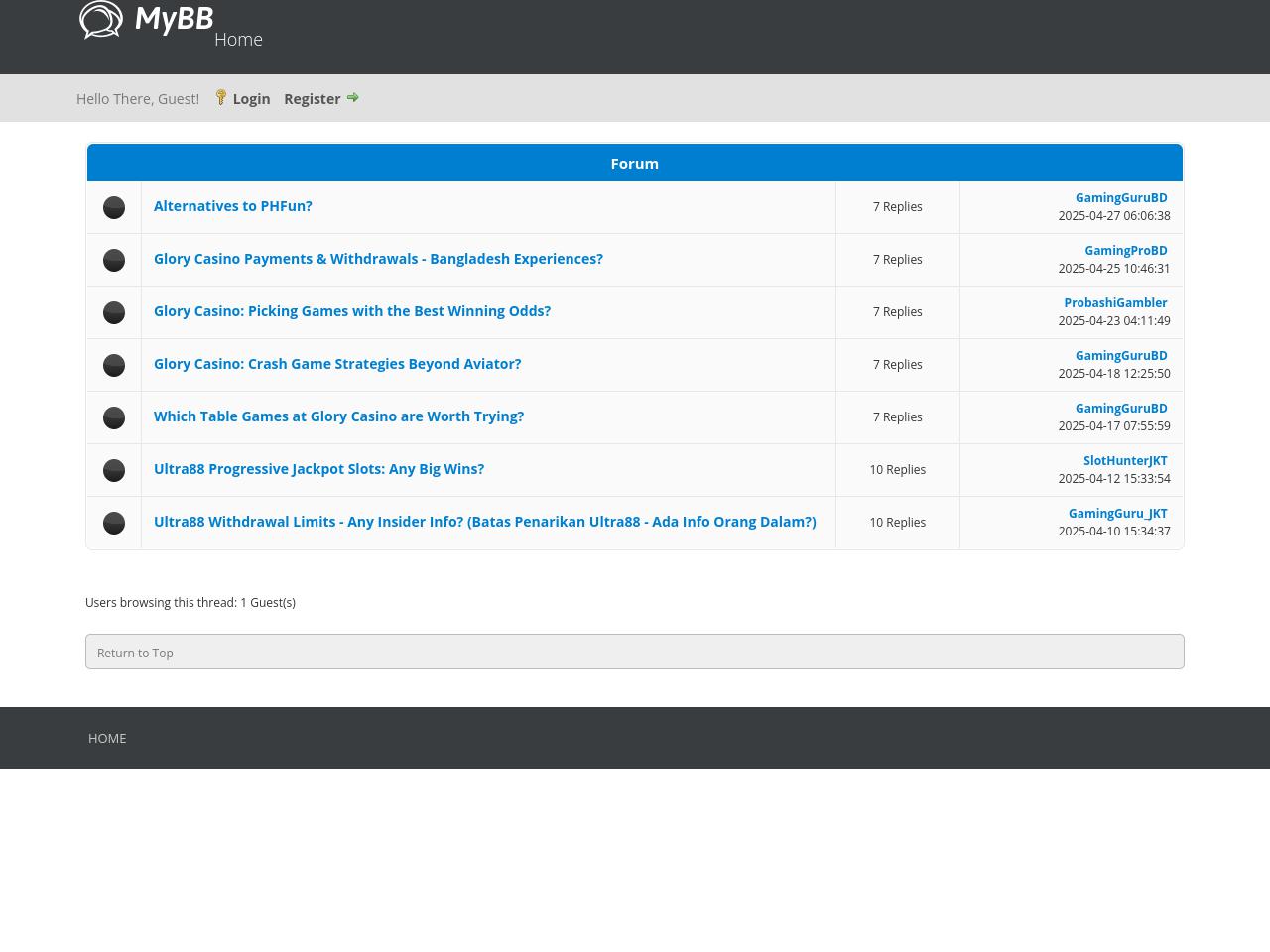Click the Forum table header
Image resolution: width=1270 pixels, height=952 pixels.
click(x=635, y=163)
